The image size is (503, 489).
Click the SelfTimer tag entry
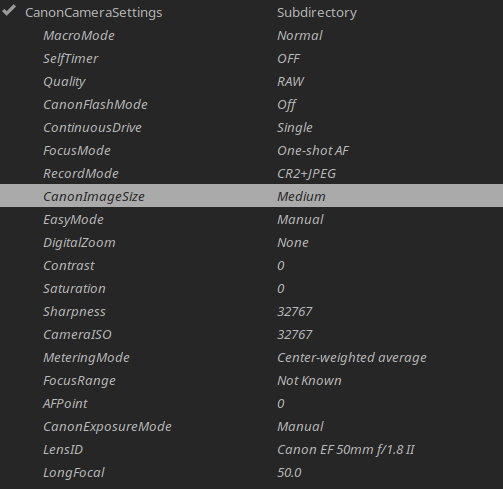[251, 59]
